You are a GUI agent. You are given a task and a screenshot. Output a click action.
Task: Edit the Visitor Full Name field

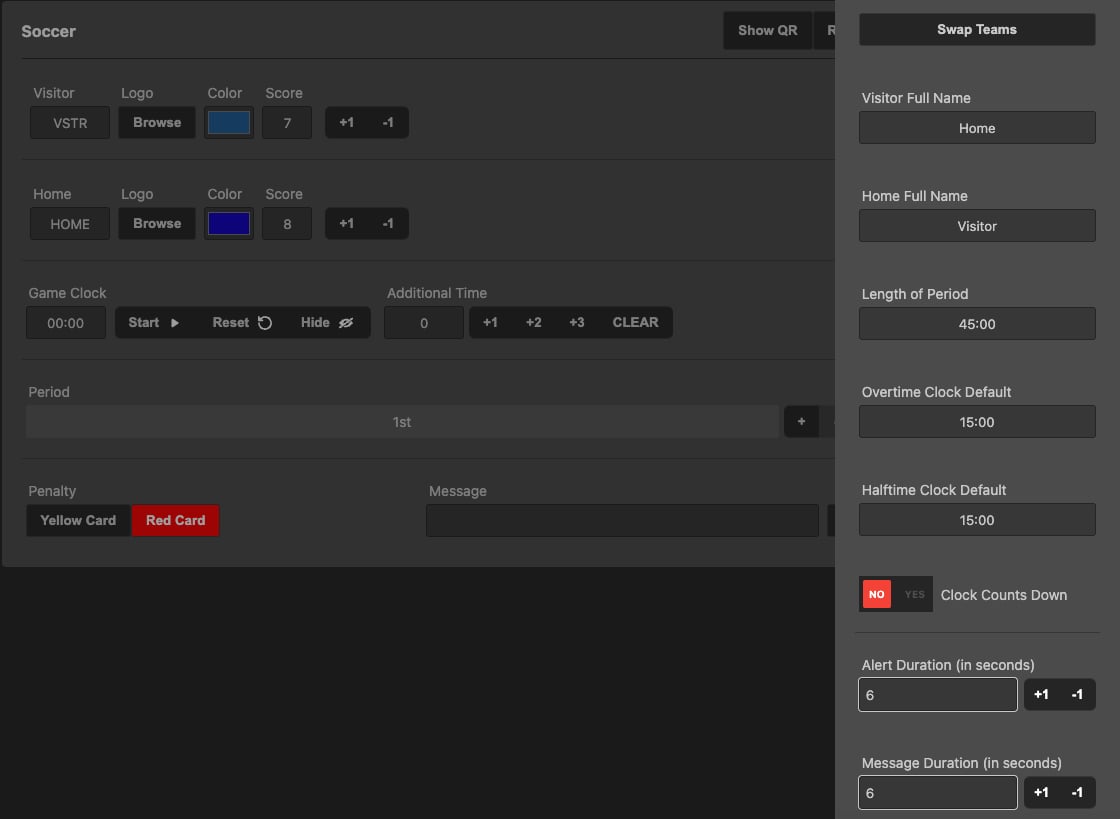976,128
